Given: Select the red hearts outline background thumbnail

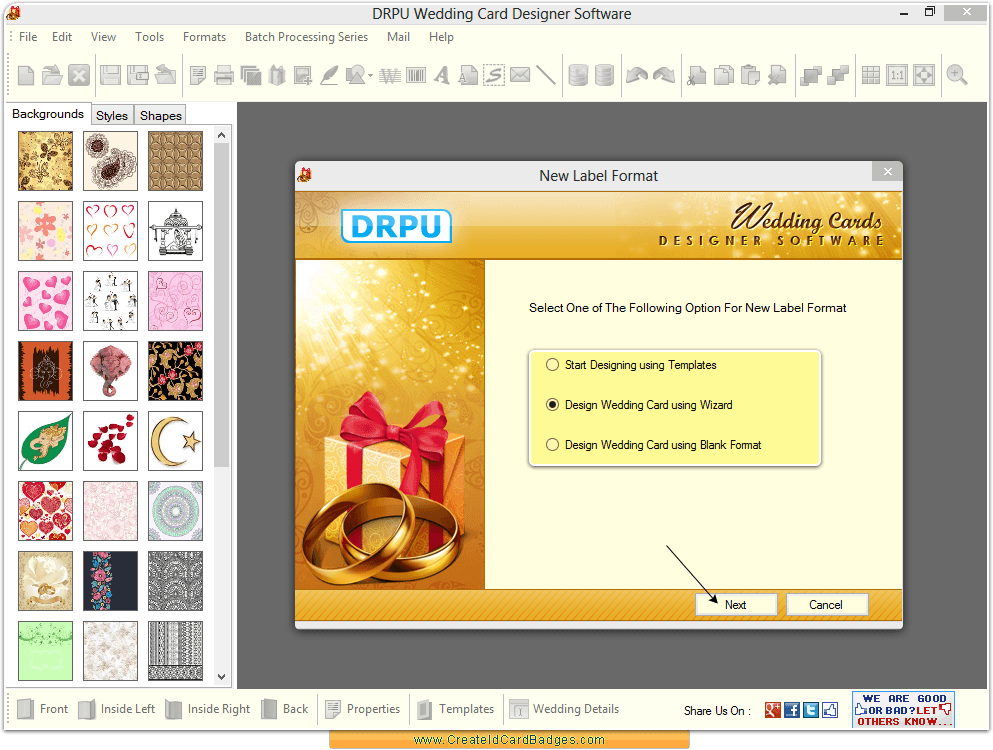Looking at the screenshot, I should point(110,231).
